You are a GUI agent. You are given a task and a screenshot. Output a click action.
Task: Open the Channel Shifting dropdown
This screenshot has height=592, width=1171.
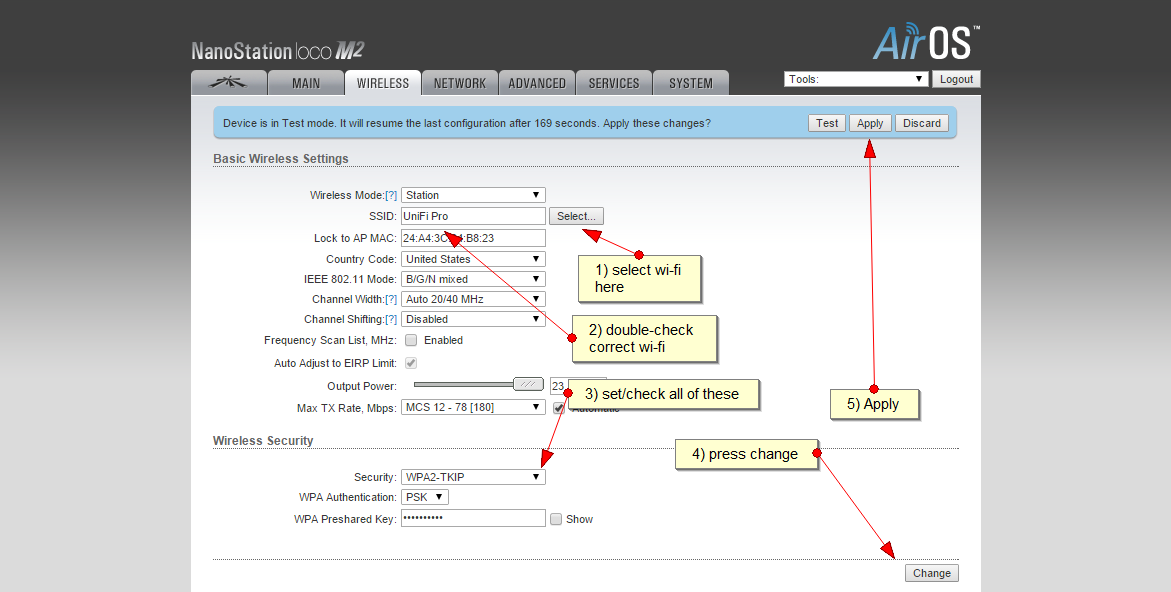[x=473, y=319]
